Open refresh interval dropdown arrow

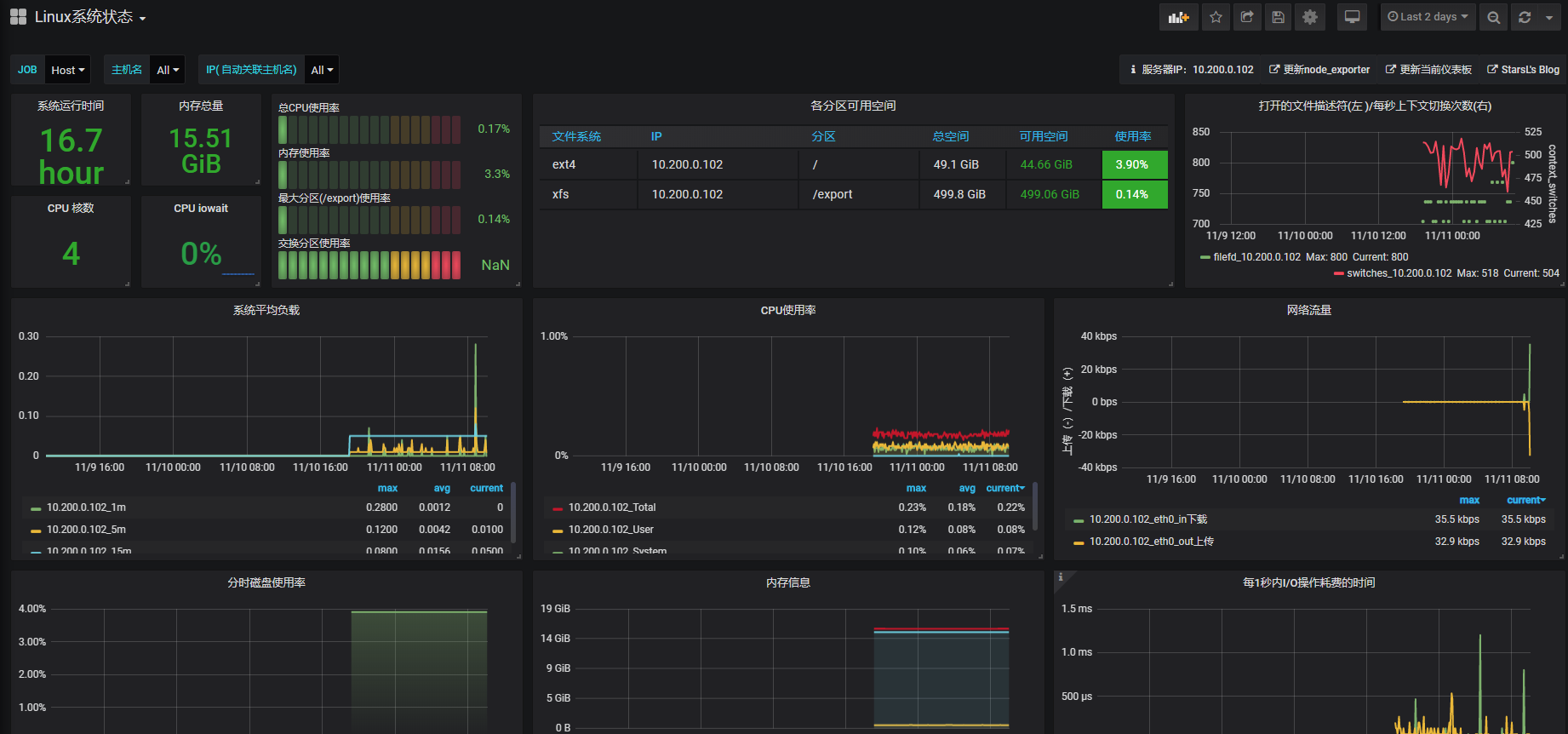(x=1549, y=17)
